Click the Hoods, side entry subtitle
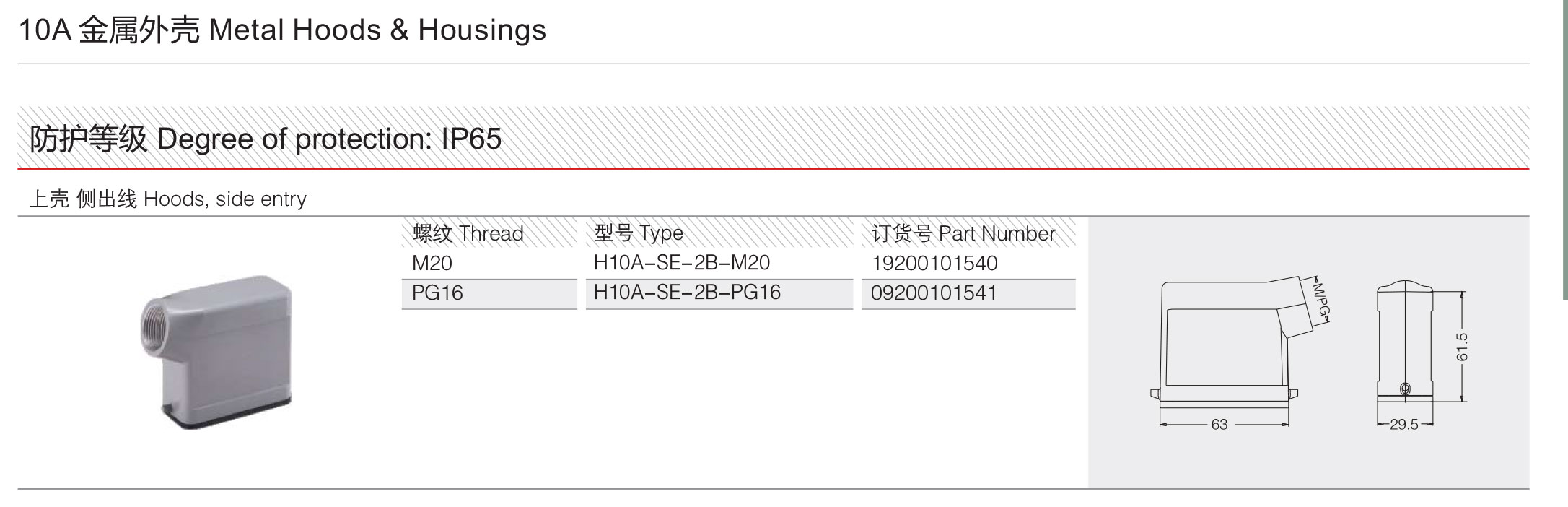Screen dimensions: 1568x507 (167, 199)
